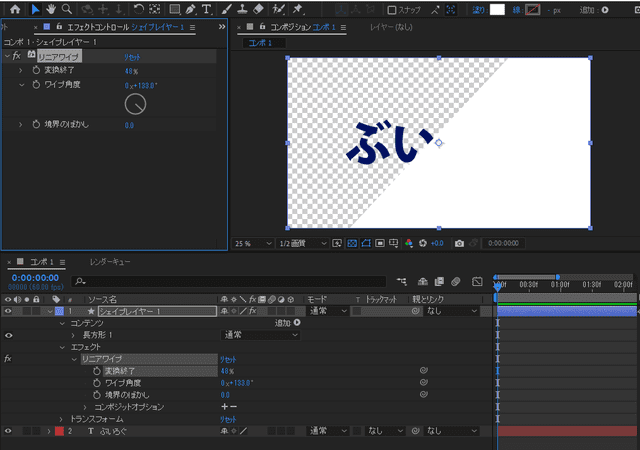
Task: Select the Type (T) tool
Action: point(207,9)
